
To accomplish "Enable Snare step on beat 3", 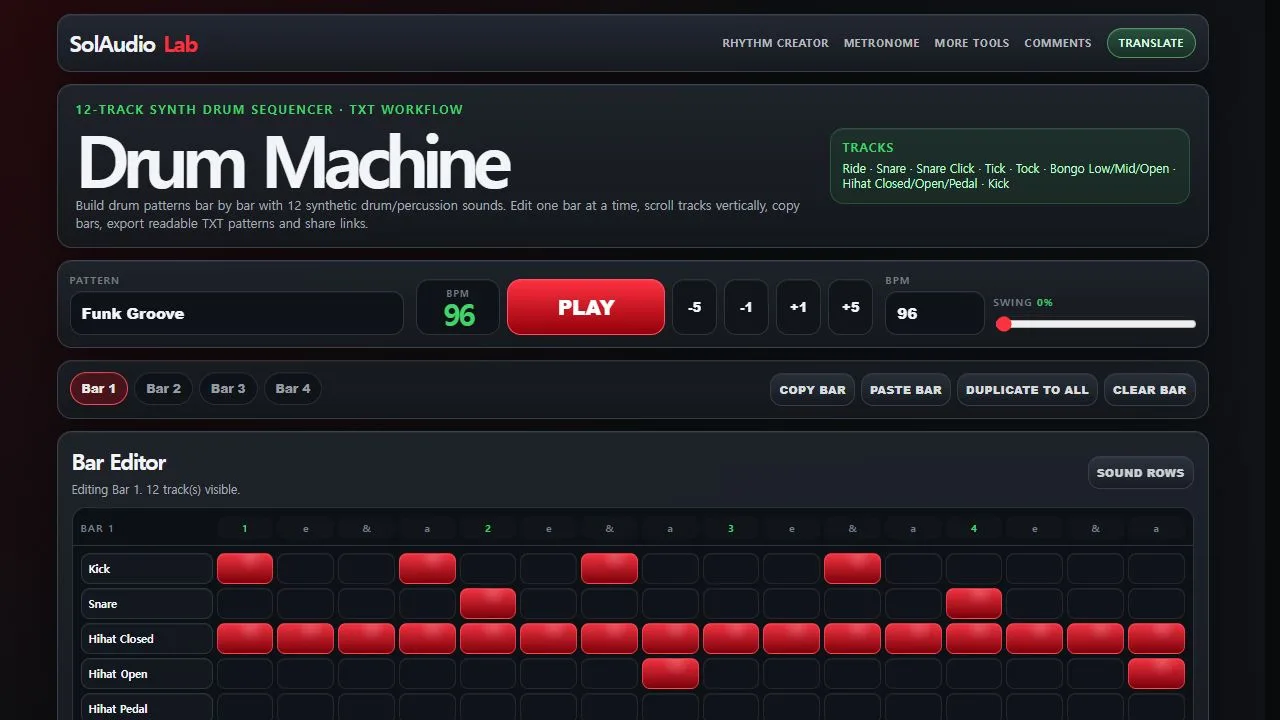I will pyautogui.click(x=731, y=604).
